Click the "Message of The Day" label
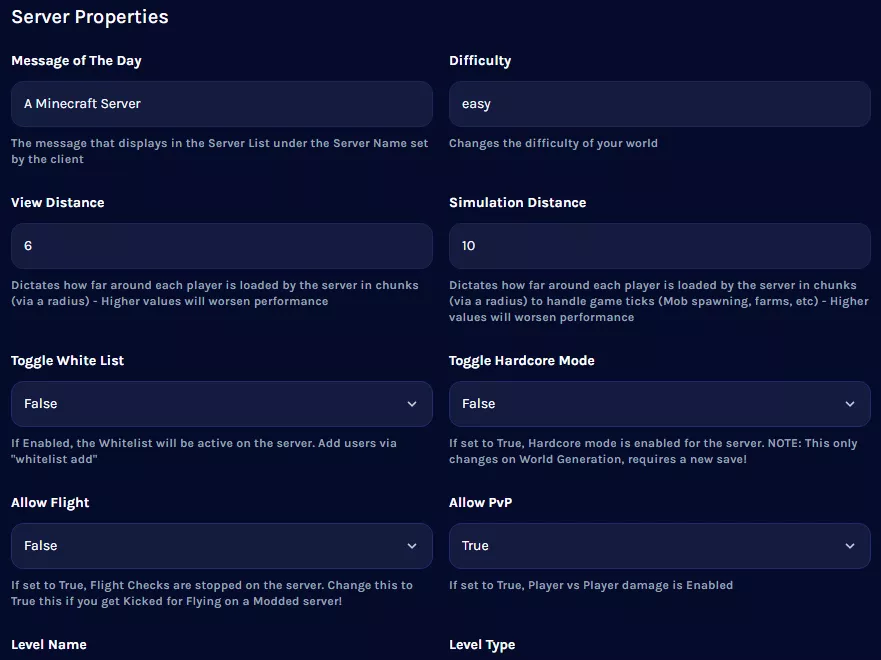 [x=76, y=61]
